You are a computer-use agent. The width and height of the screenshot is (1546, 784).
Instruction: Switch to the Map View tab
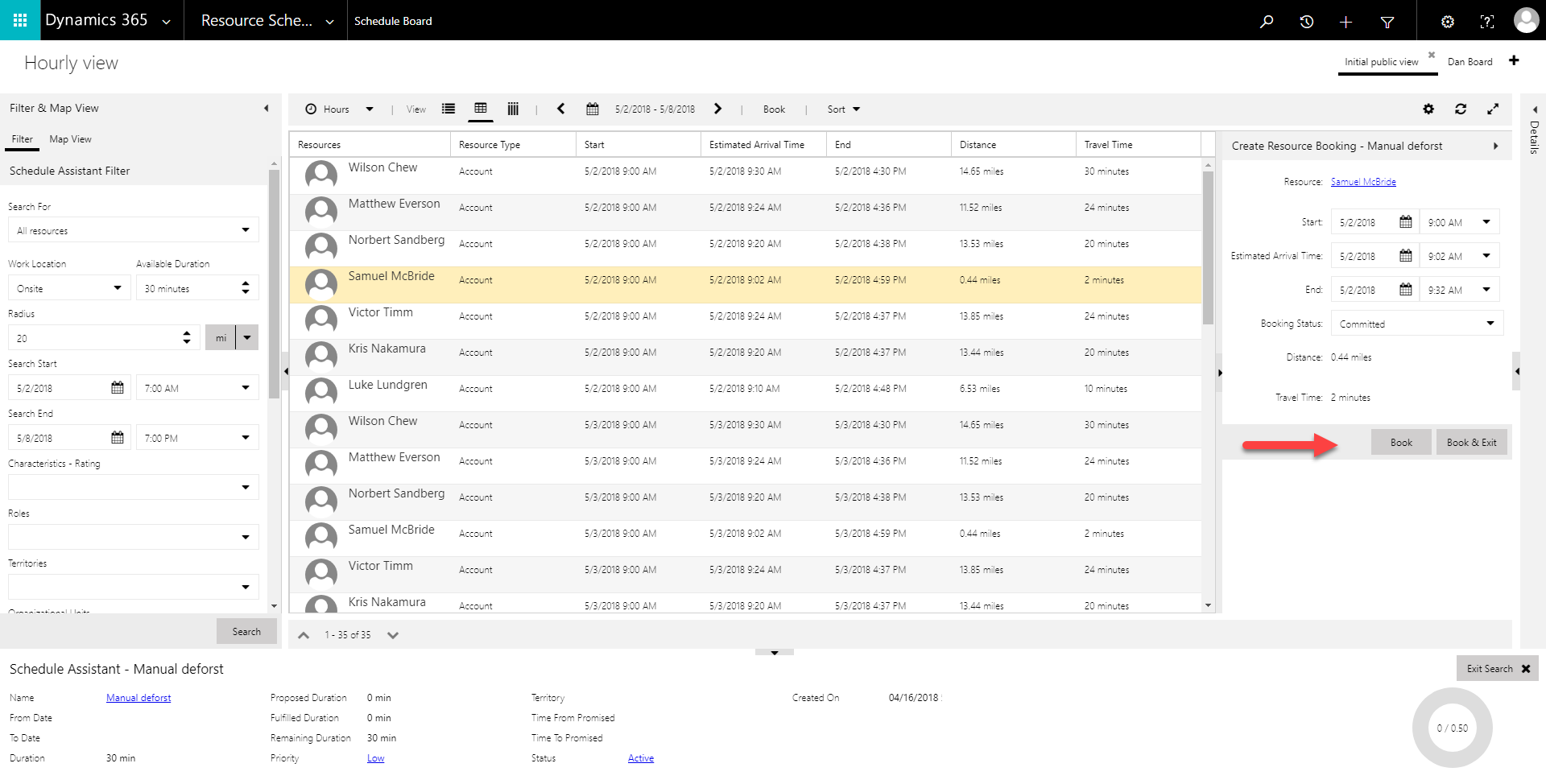coord(70,139)
